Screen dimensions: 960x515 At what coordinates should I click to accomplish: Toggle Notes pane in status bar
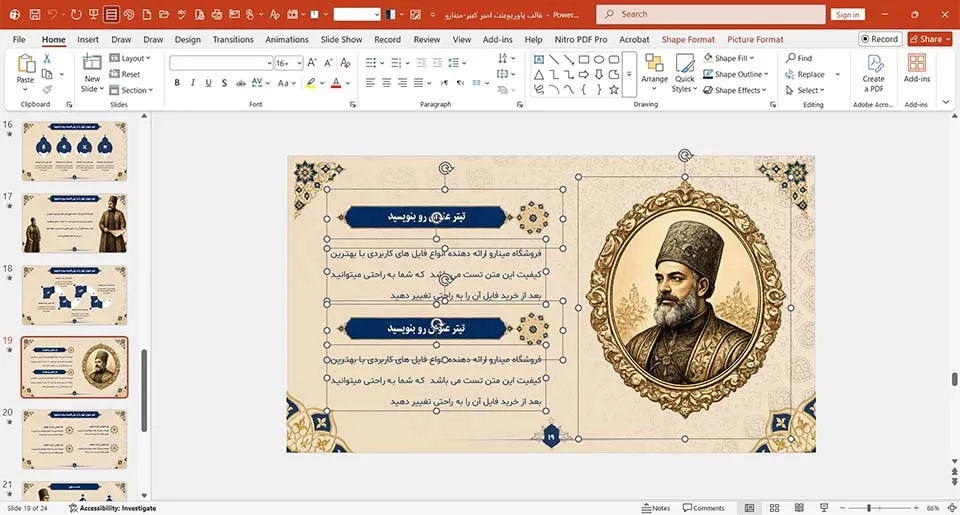click(x=656, y=508)
